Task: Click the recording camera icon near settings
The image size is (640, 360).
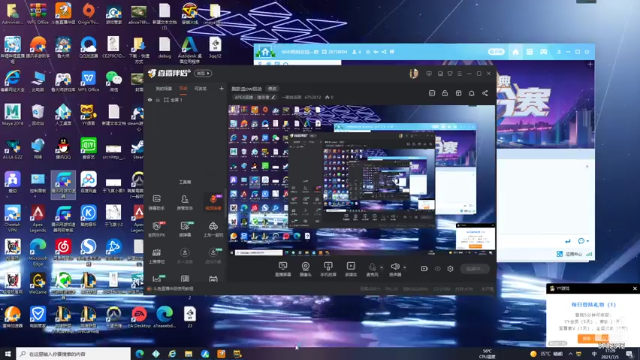Action: pyautogui.click(x=424, y=269)
